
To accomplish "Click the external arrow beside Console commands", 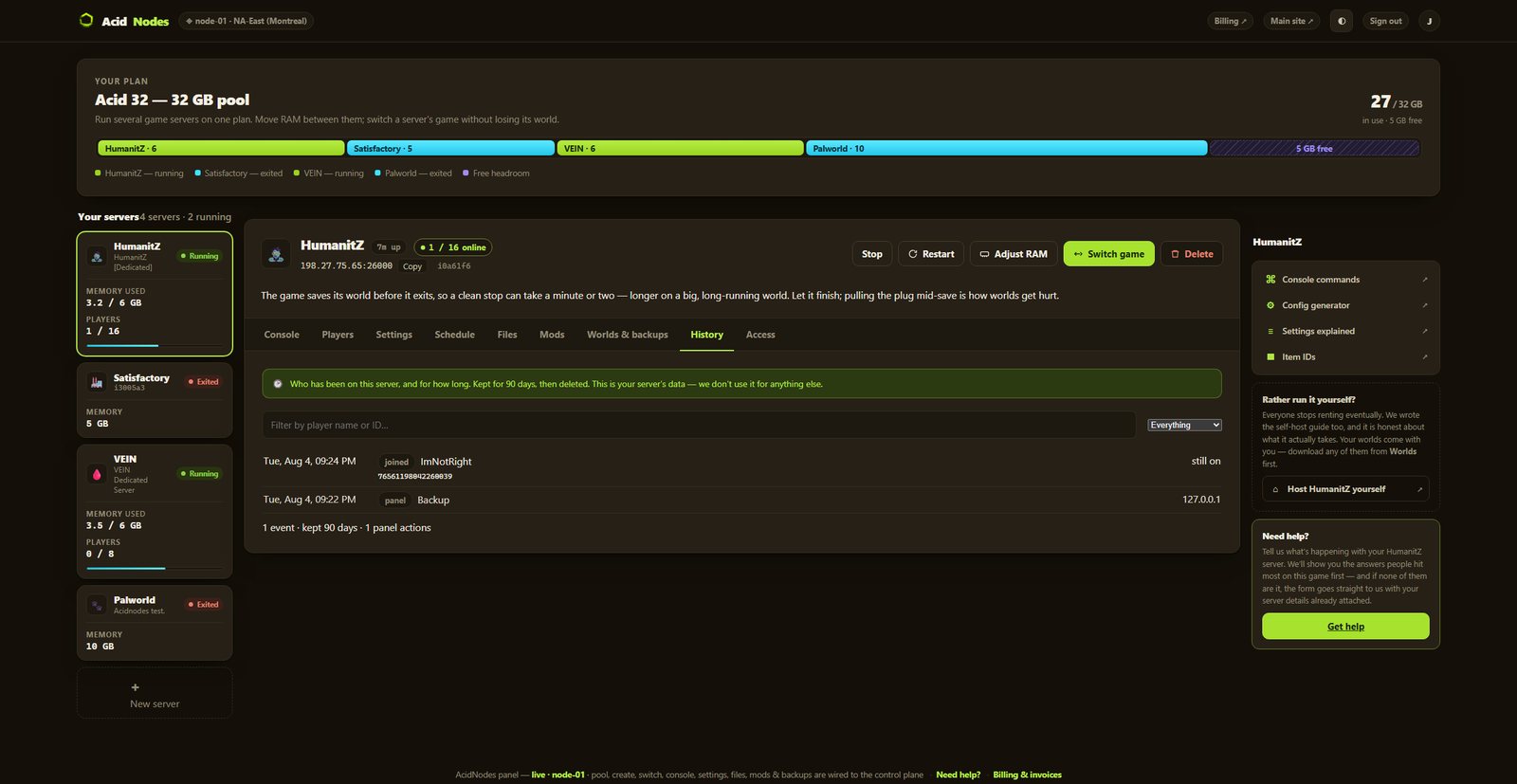I will [x=1424, y=280].
